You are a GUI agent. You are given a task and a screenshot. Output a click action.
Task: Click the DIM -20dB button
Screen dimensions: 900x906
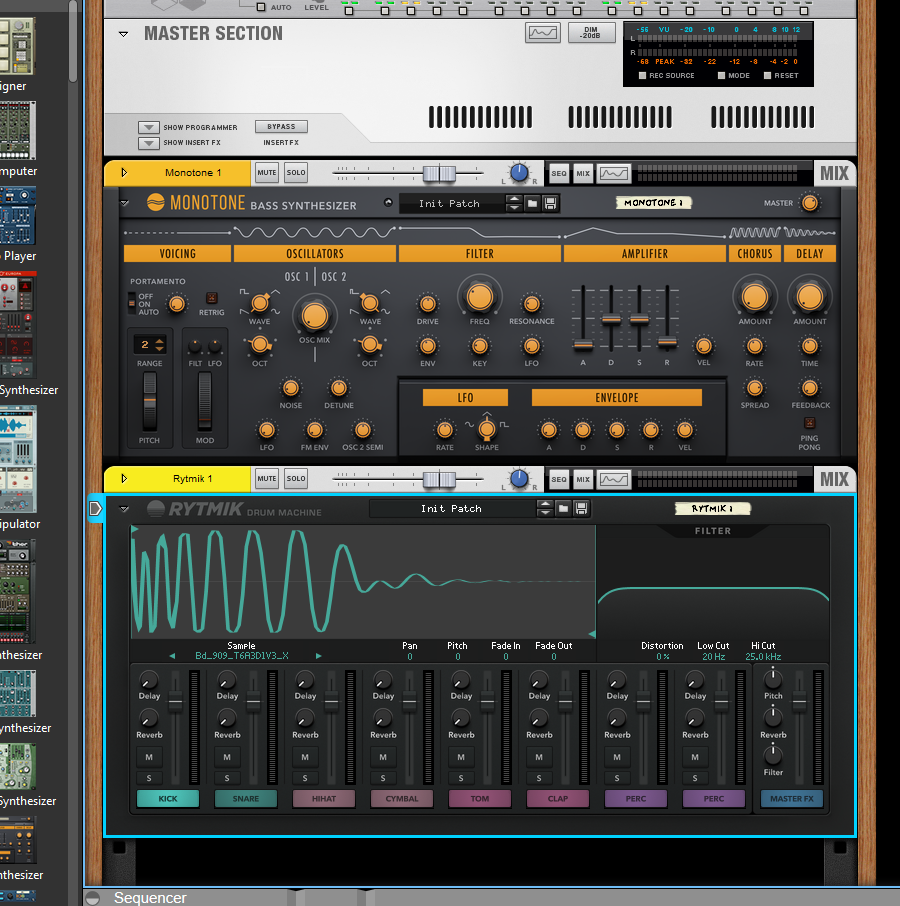pos(591,33)
